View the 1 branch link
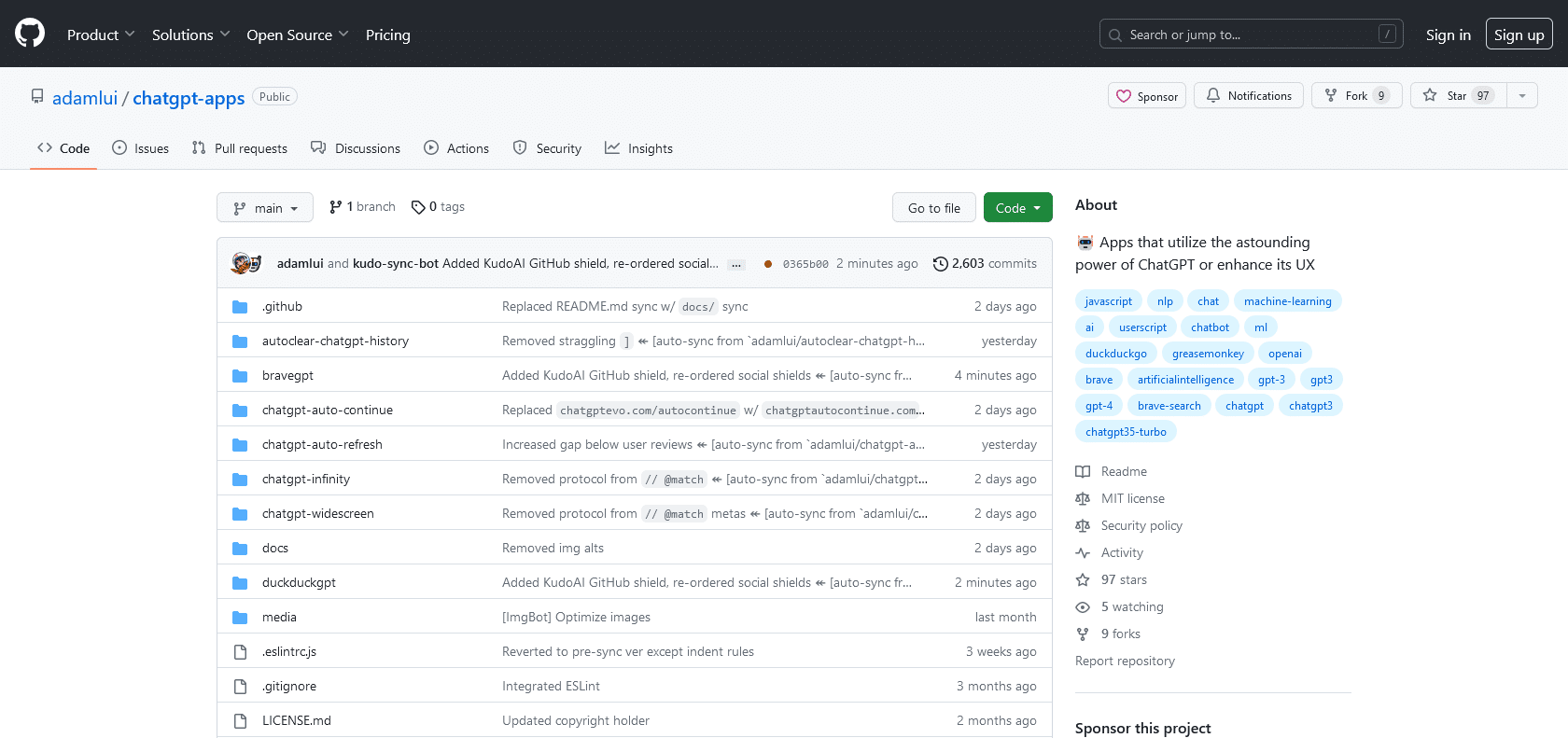 point(362,207)
